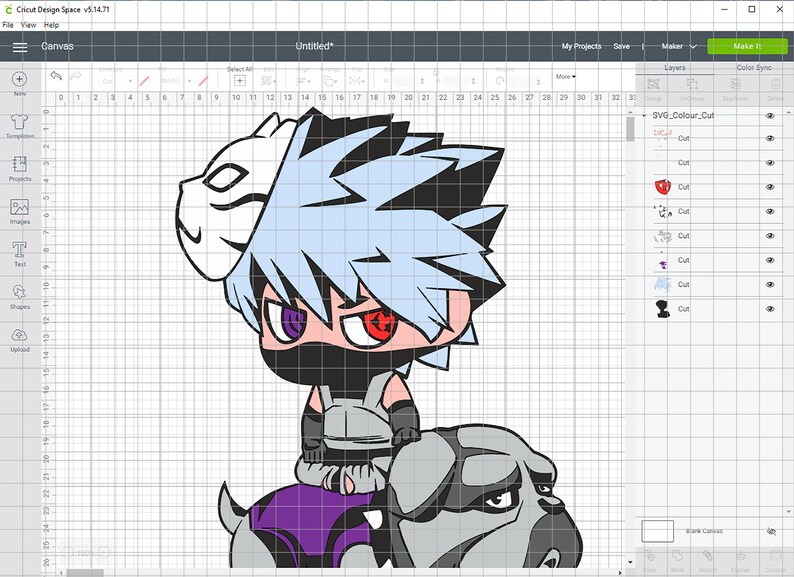
Task: Switch to the Color Sync tab
Action: click(x=754, y=67)
